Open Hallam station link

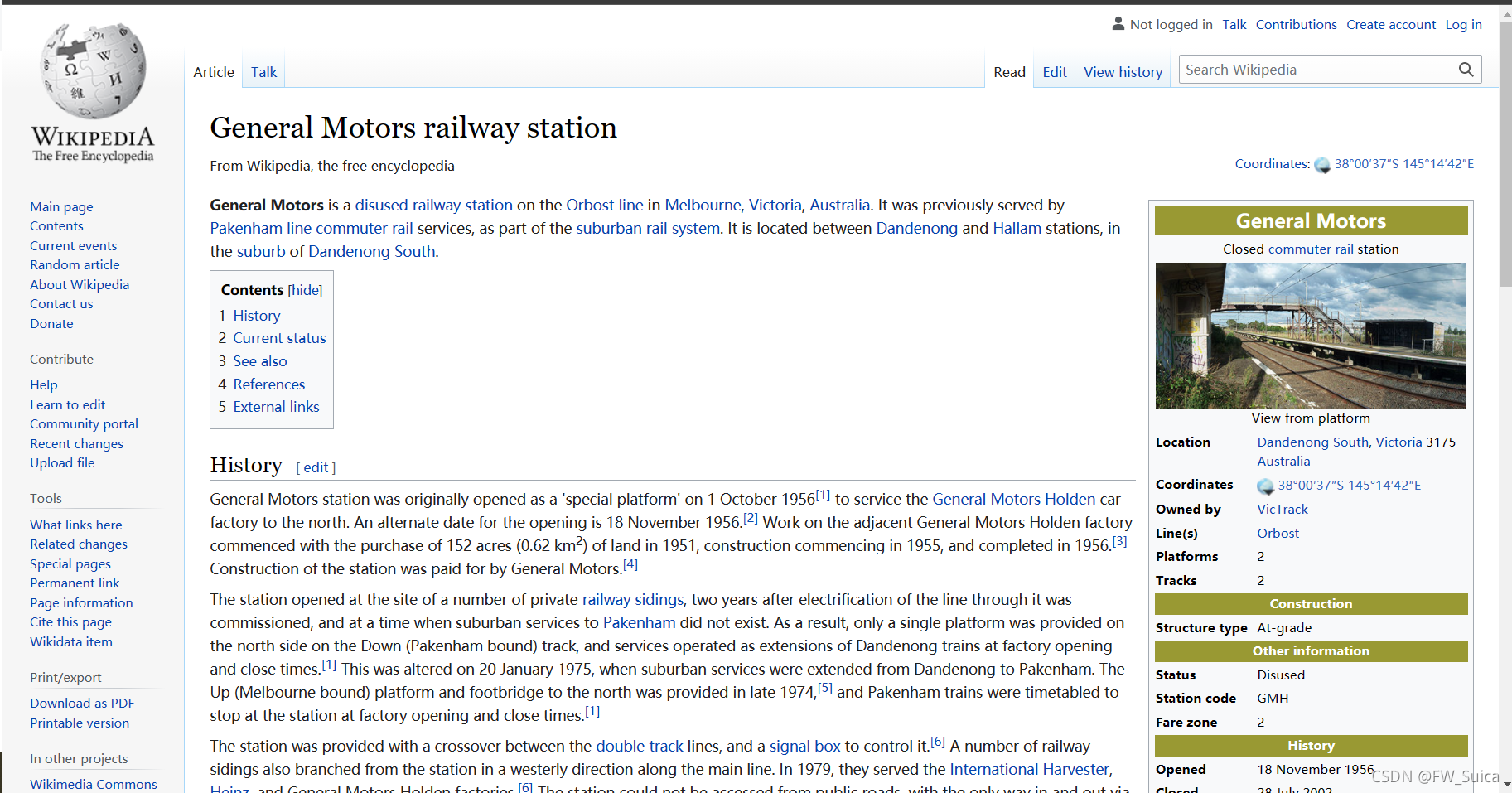tap(1017, 228)
